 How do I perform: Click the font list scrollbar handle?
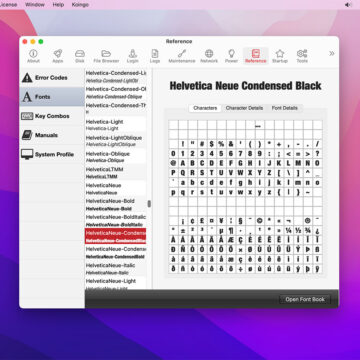click(x=149, y=204)
